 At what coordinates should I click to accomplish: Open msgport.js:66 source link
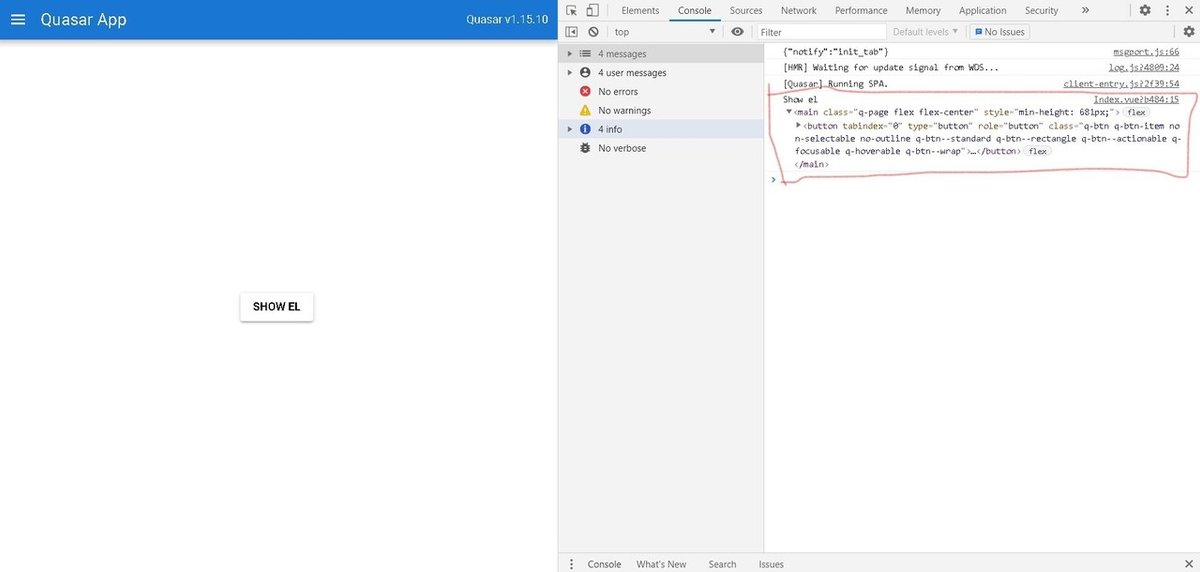pyautogui.click(x=1146, y=51)
